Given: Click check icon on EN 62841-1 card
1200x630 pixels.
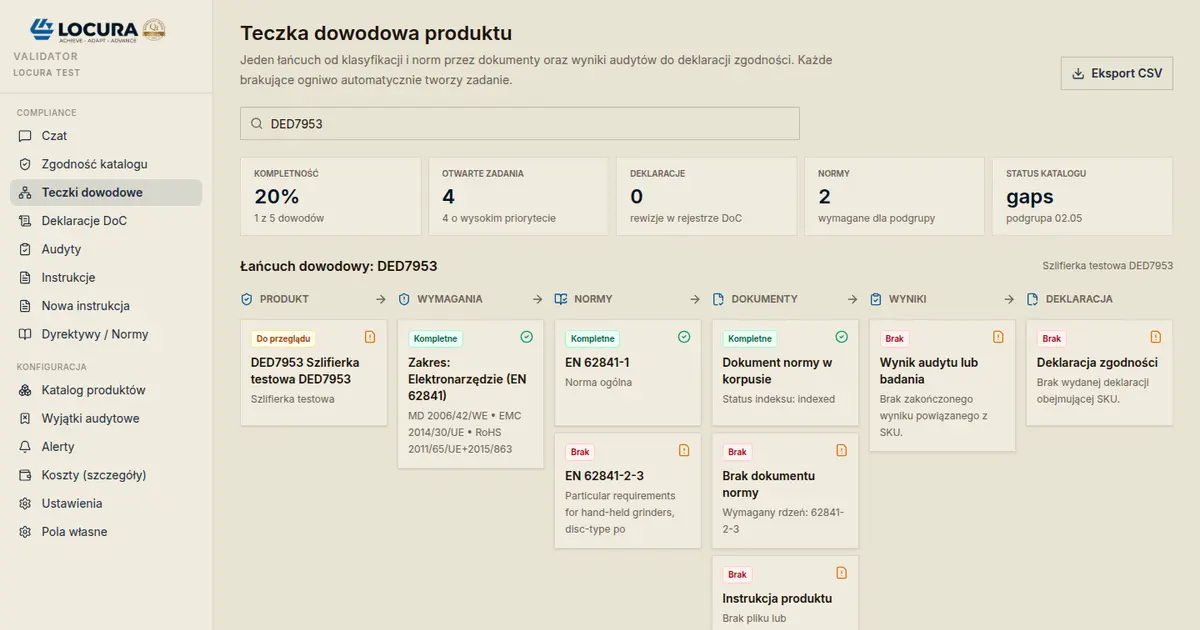Looking at the screenshot, I should [x=684, y=337].
